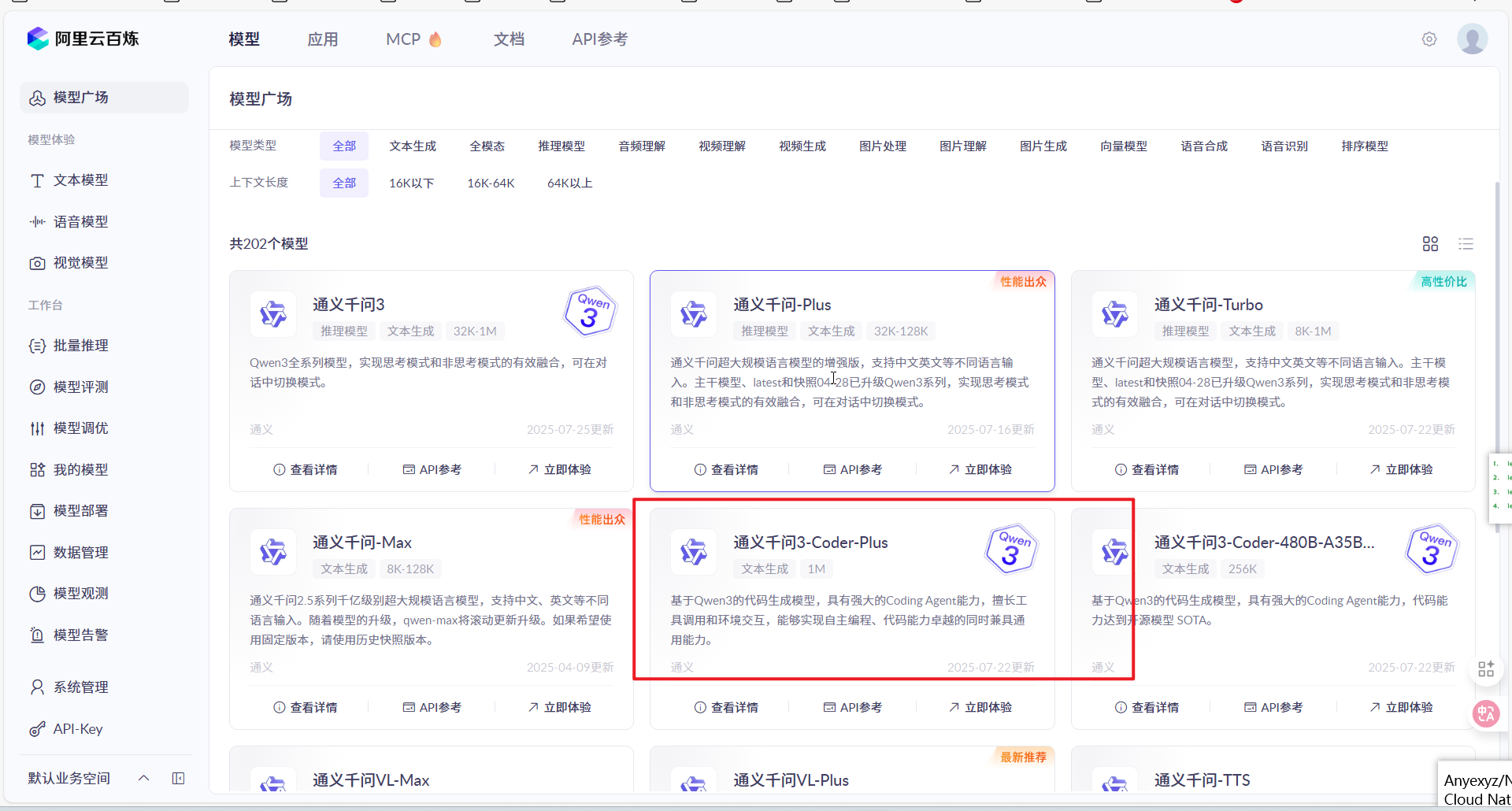Screen dimensions: 1512x811
Task: Open API参考 for 通义千问-Turbo card
Action: click(x=1273, y=469)
